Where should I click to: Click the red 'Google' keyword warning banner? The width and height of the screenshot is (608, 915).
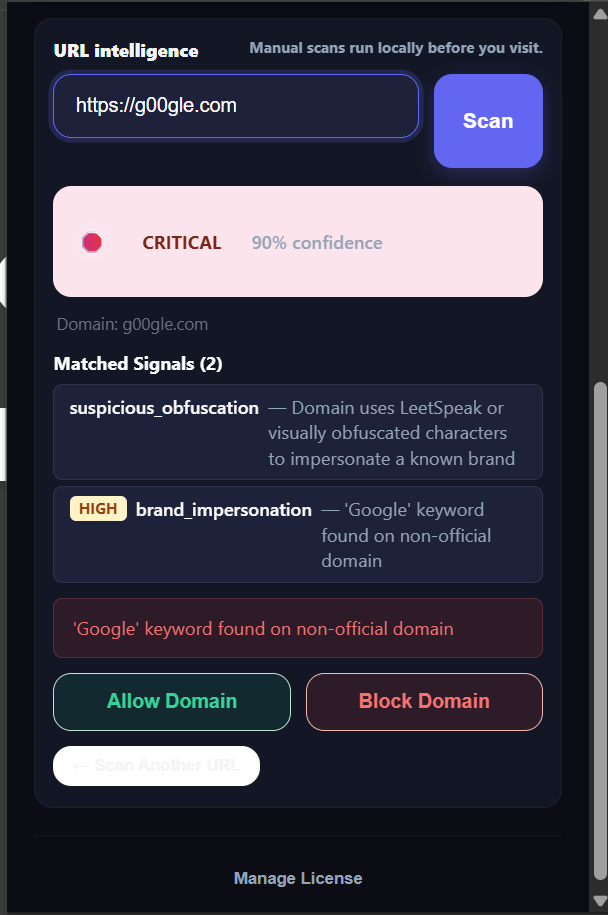coord(298,628)
